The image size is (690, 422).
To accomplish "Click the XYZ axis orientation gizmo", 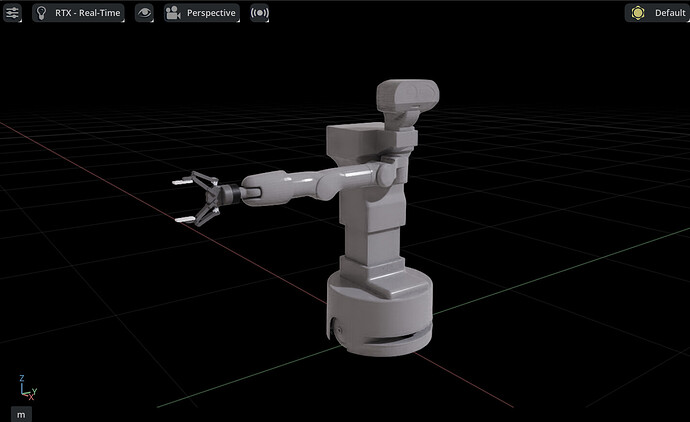I will tap(27, 388).
